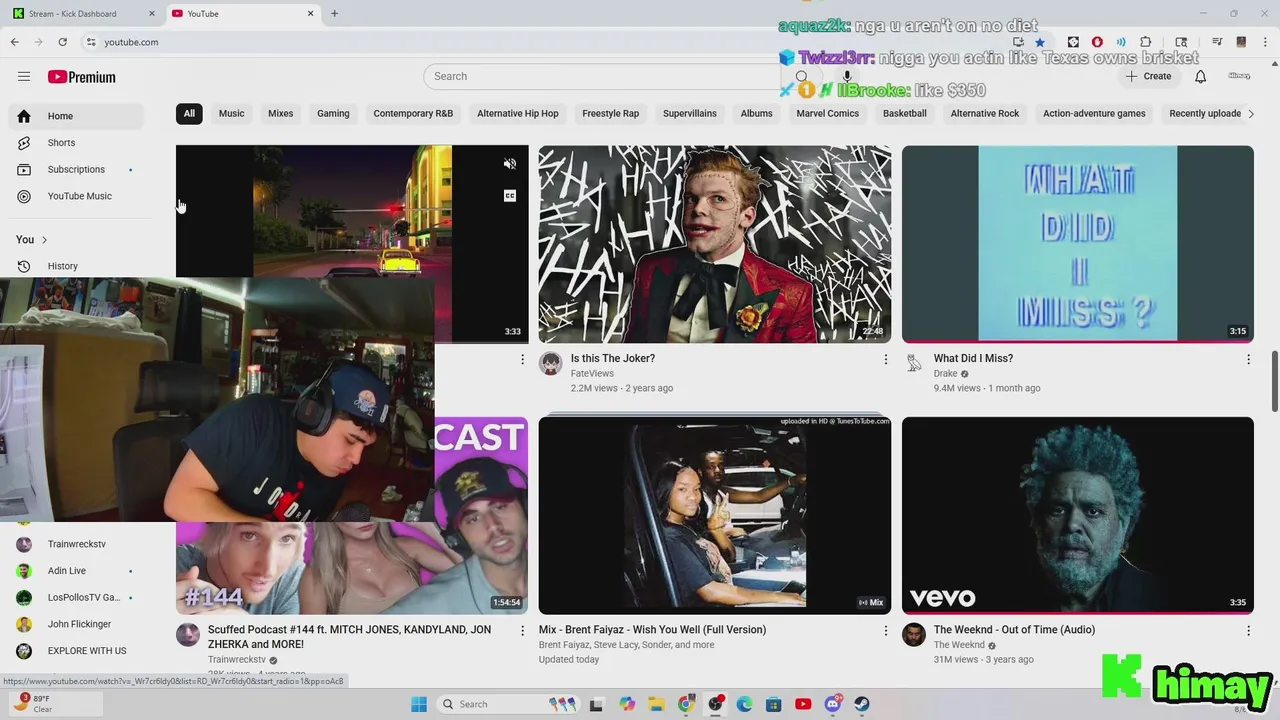Open The Weeknd vevo thumbnail
Screen dimensions: 1280x720
(x=1078, y=516)
